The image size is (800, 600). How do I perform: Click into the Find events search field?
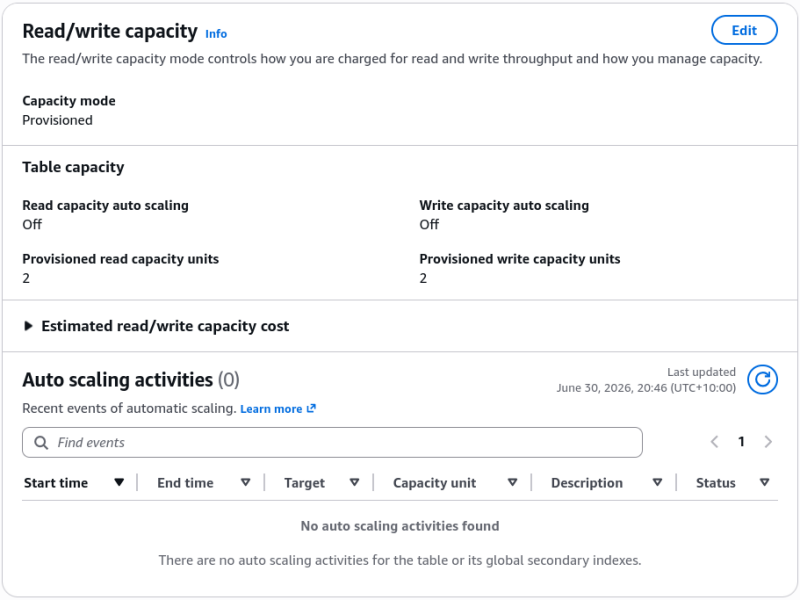(332, 442)
